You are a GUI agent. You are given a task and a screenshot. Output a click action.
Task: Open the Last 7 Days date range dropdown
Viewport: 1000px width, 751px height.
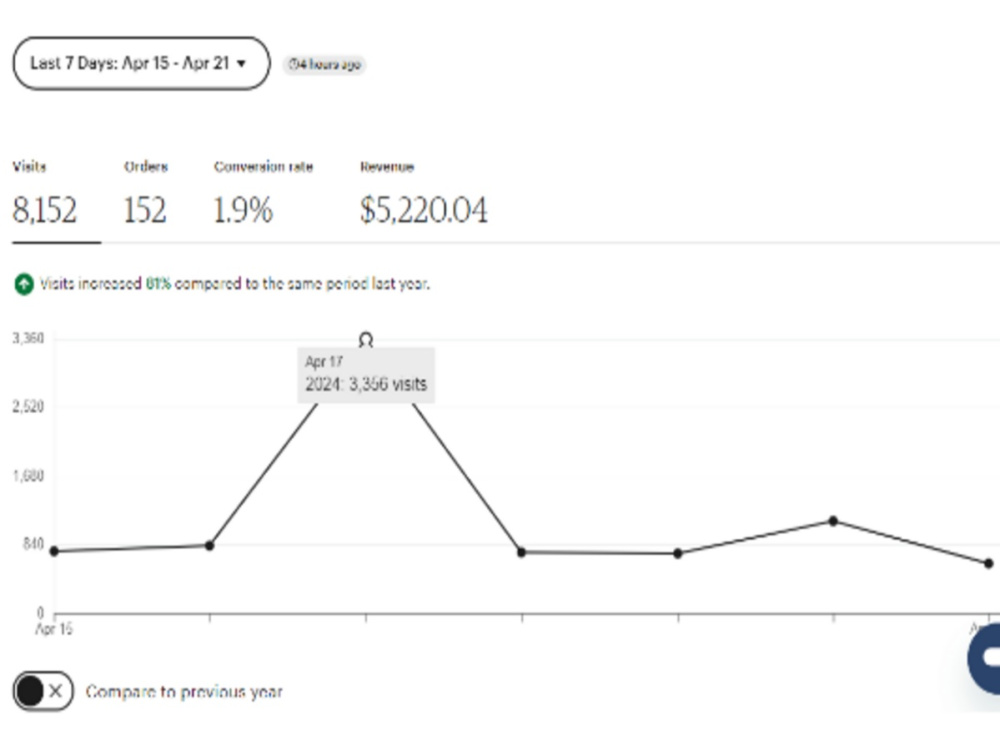(x=141, y=63)
